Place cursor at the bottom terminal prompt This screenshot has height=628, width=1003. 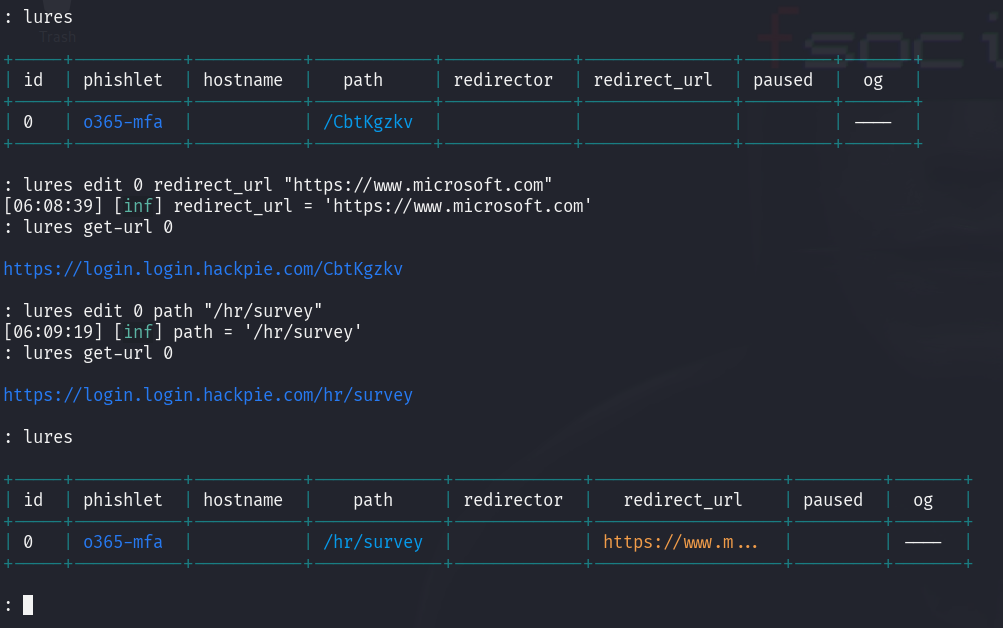click(x=28, y=605)
